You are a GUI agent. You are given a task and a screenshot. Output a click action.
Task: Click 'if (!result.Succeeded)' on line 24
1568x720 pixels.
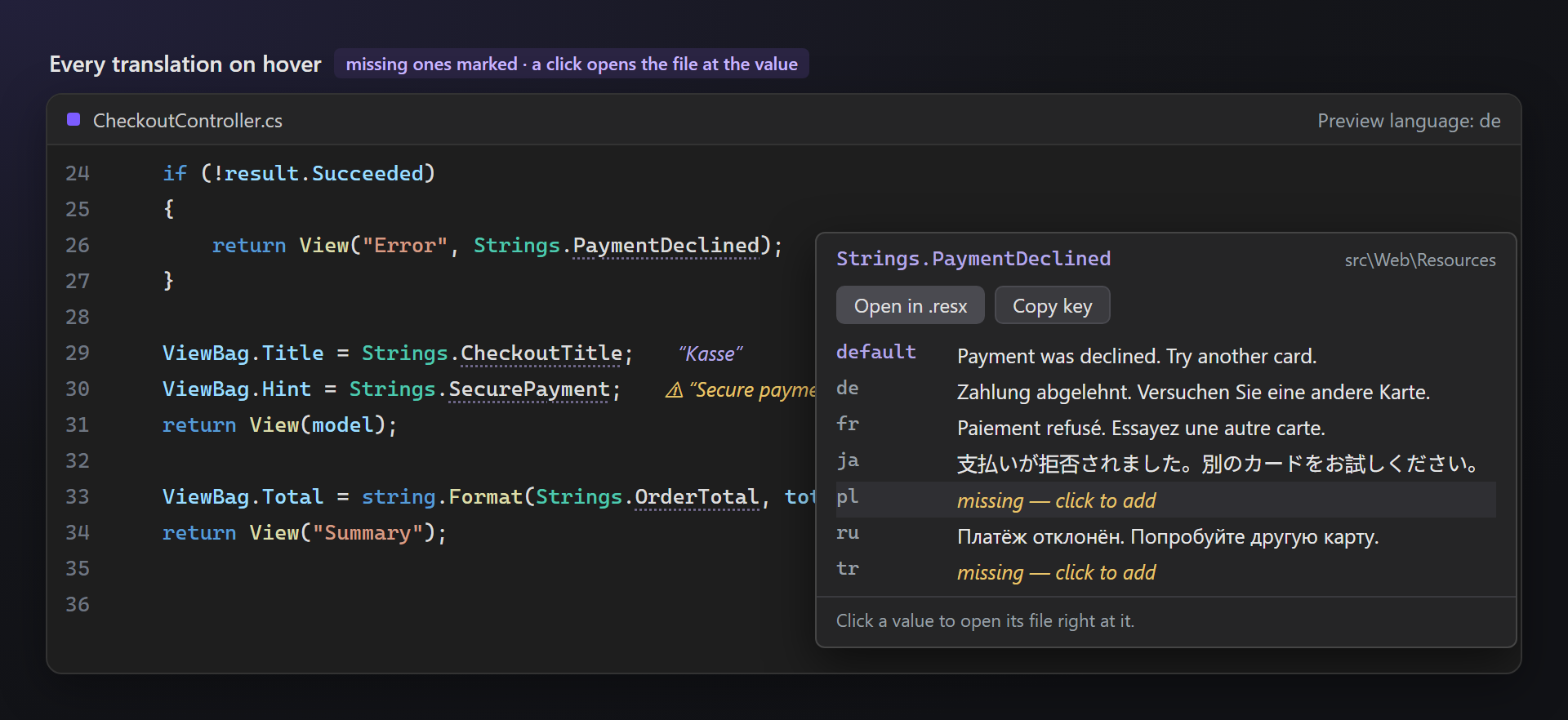[x=299, y=173]
